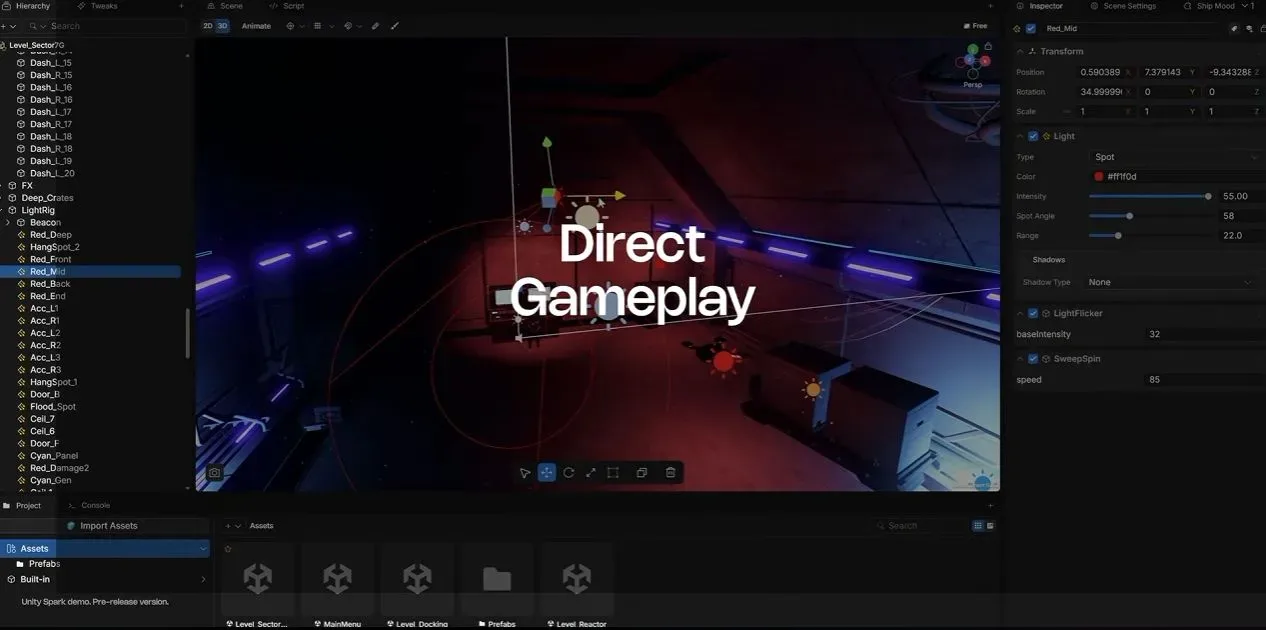Click the Animate button
The width and height of the screenshot is (1266, 630).
pyautogui.click(x=256, y=26)
